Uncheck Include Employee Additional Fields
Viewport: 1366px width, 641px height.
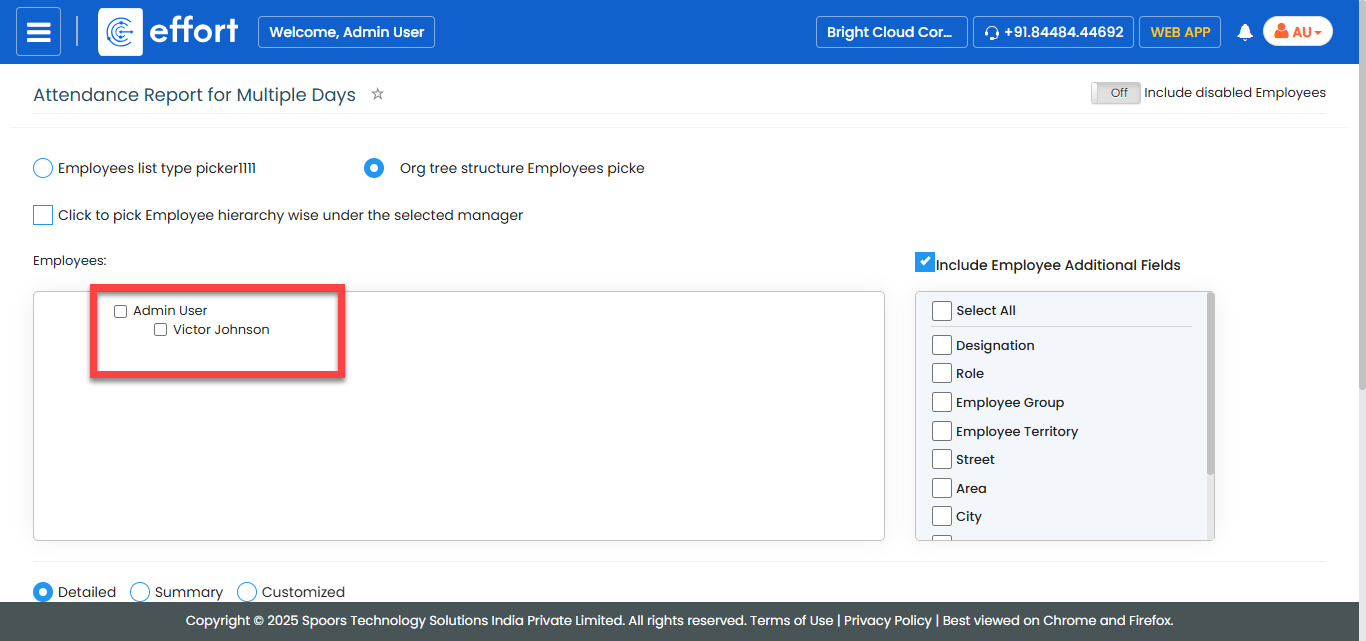tap(924, 262)
